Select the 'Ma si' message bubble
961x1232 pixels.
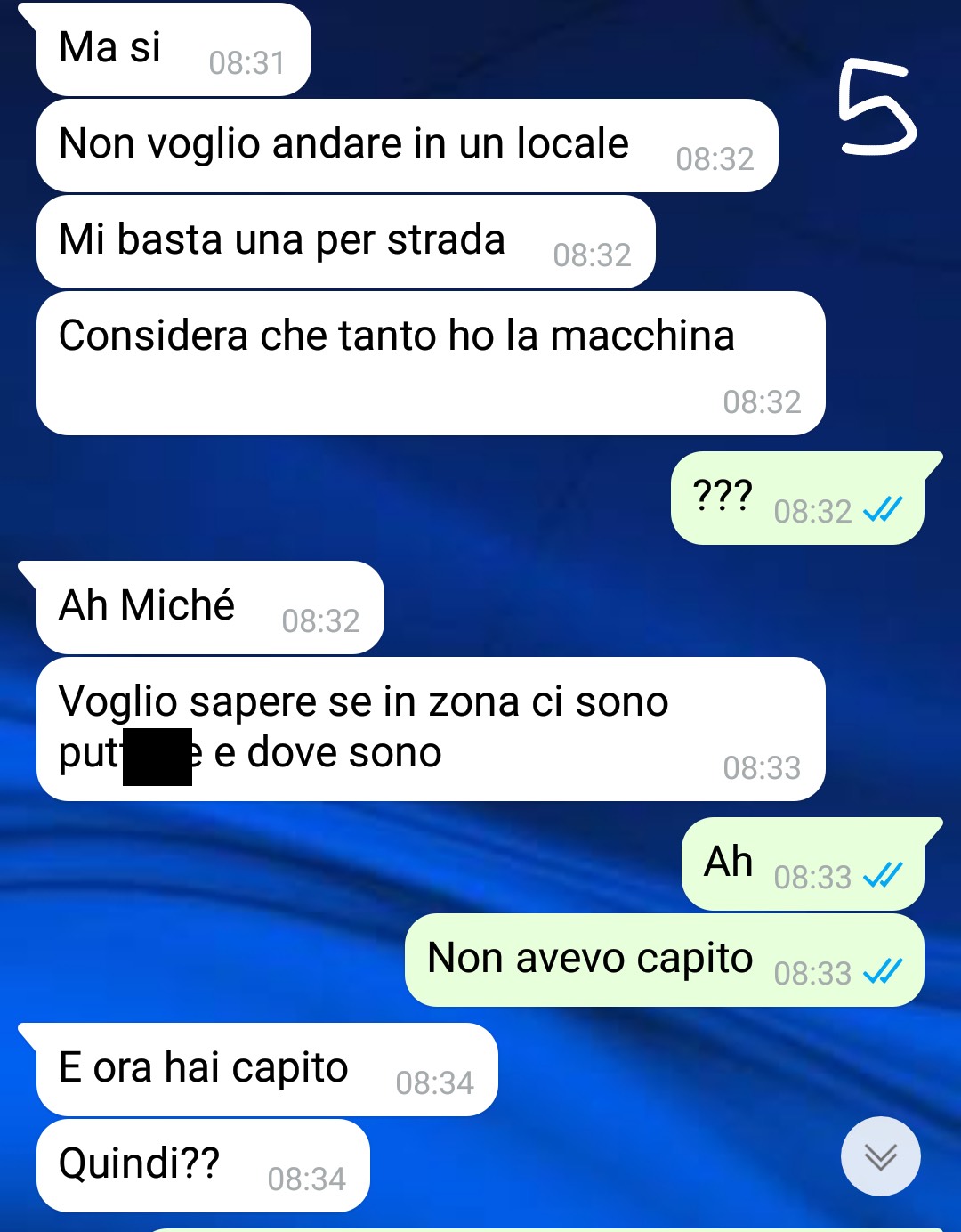[174, 50]
